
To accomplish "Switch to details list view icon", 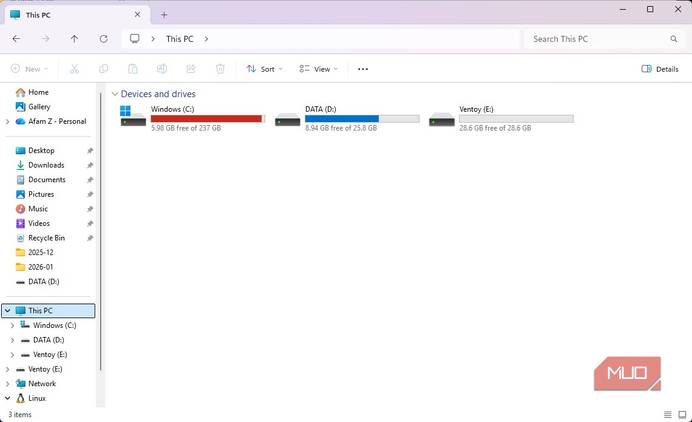I will 668,414.
